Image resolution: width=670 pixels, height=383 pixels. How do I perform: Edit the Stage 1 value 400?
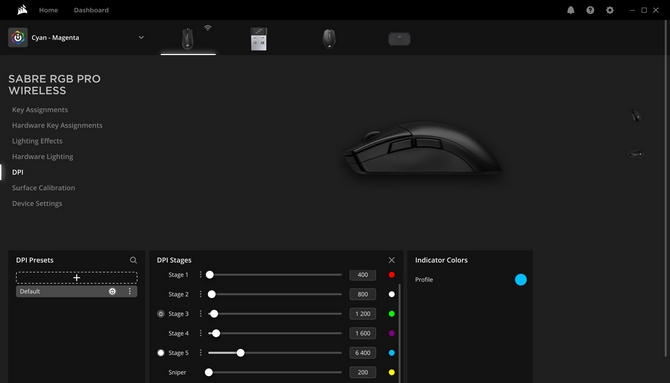[363, 275]
